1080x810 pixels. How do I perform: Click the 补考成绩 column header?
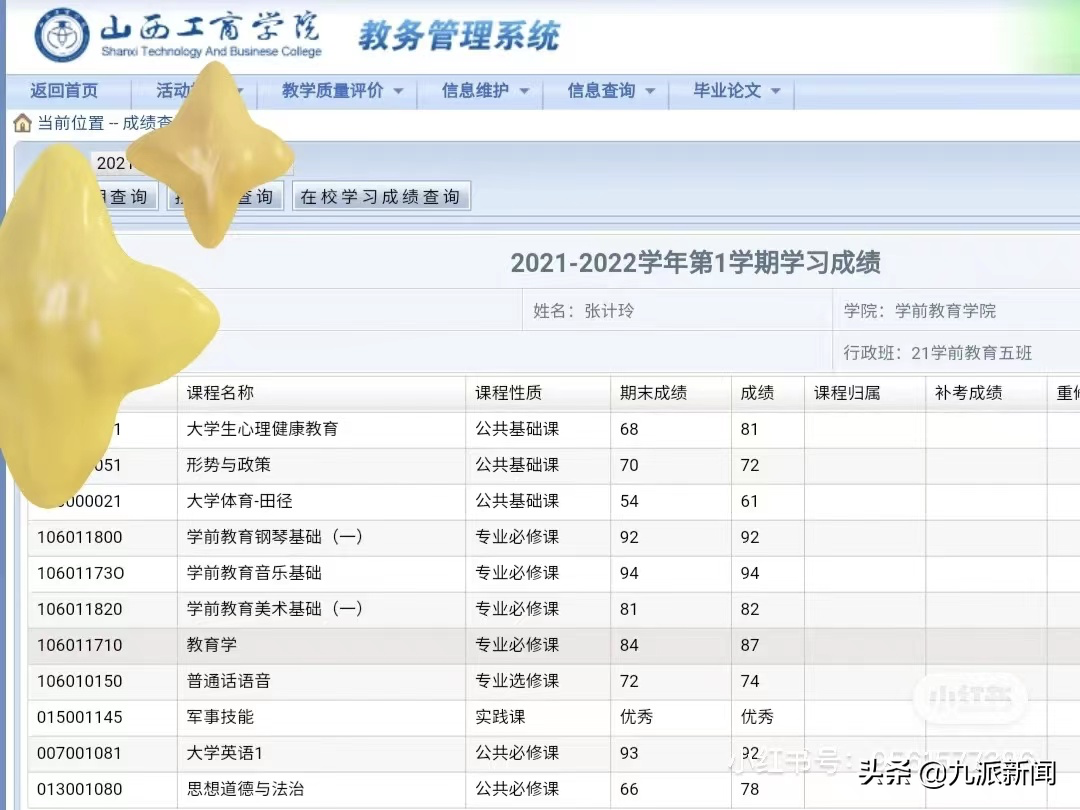coord(968,393)
